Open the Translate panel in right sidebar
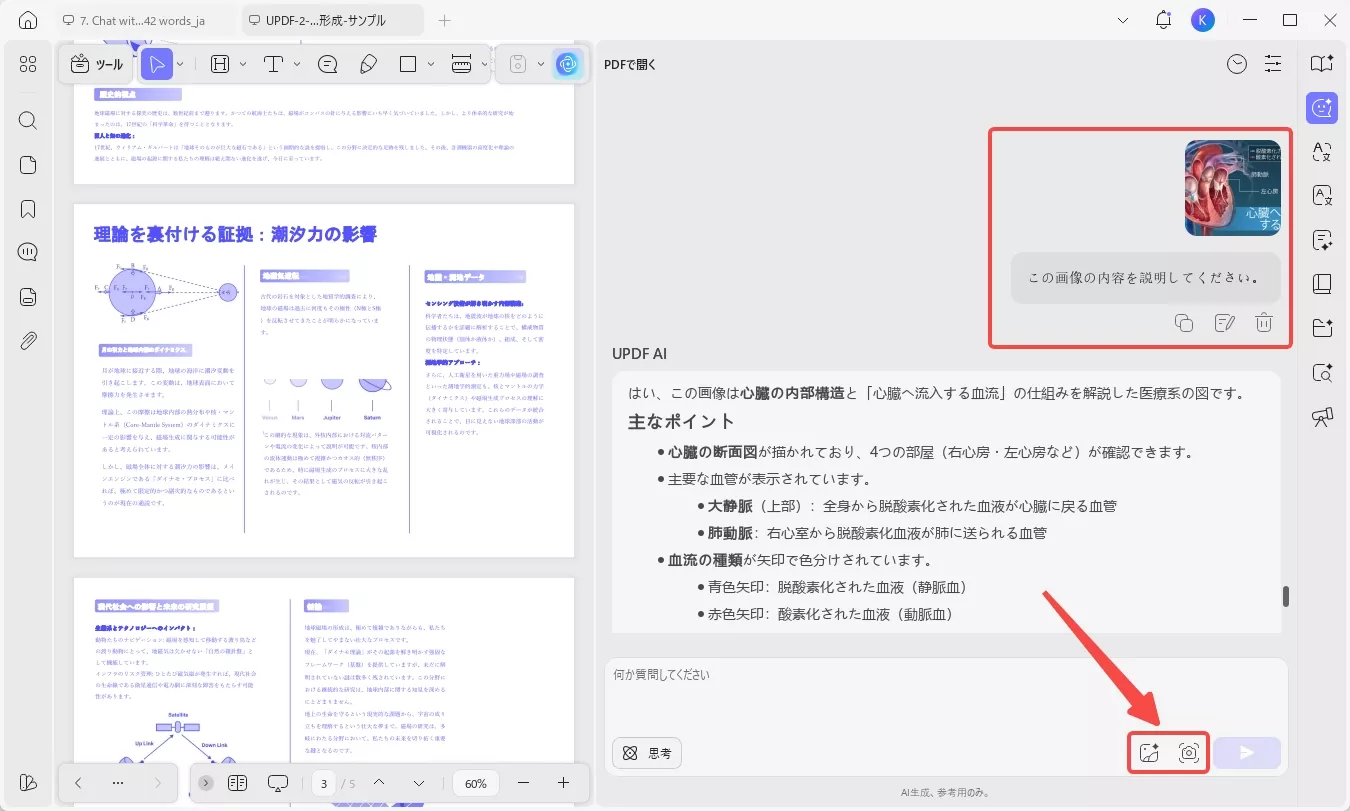The image size is (1350, 811). coord(1322,152)
